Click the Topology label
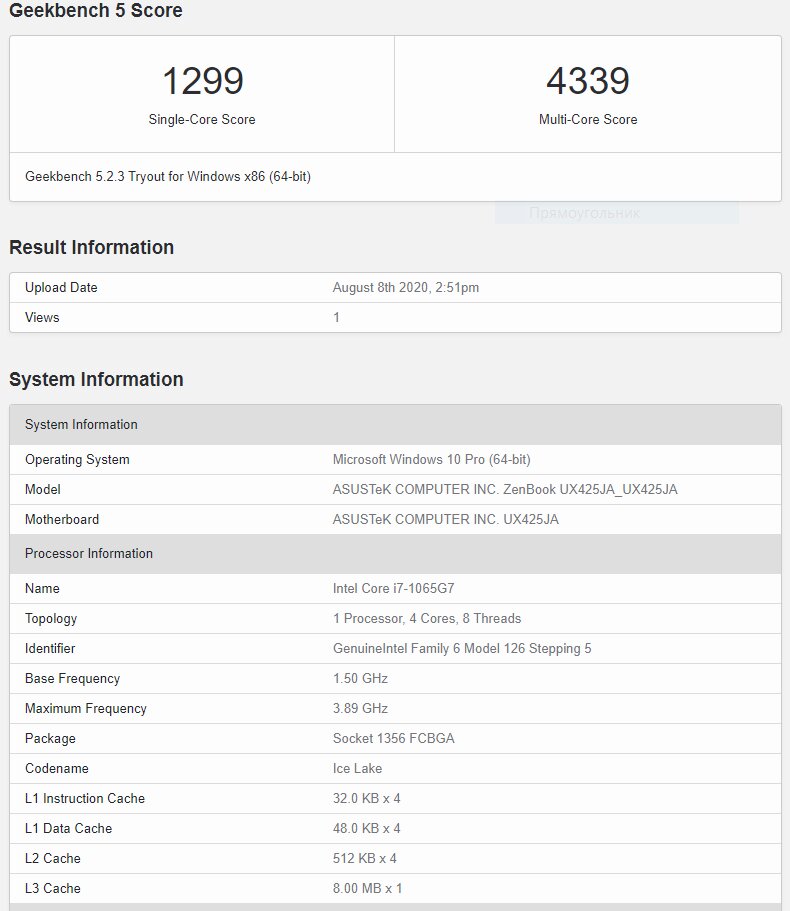790x911 pixels. click(x=51, y=619)
